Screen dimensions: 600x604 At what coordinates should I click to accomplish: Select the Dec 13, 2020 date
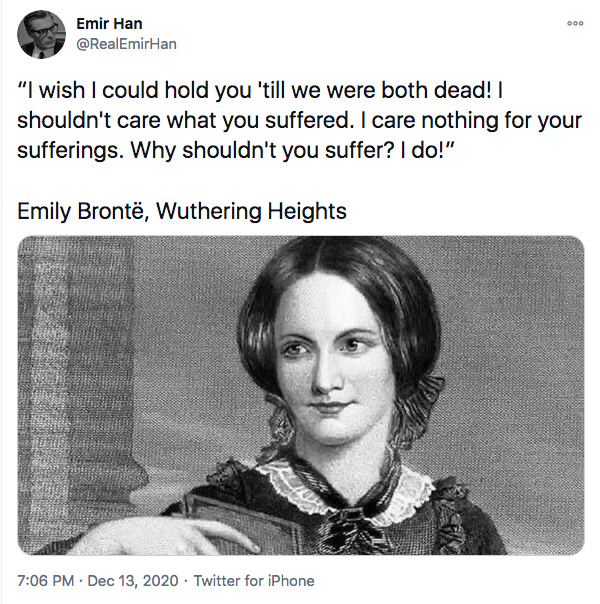click(x=140, y=581)
